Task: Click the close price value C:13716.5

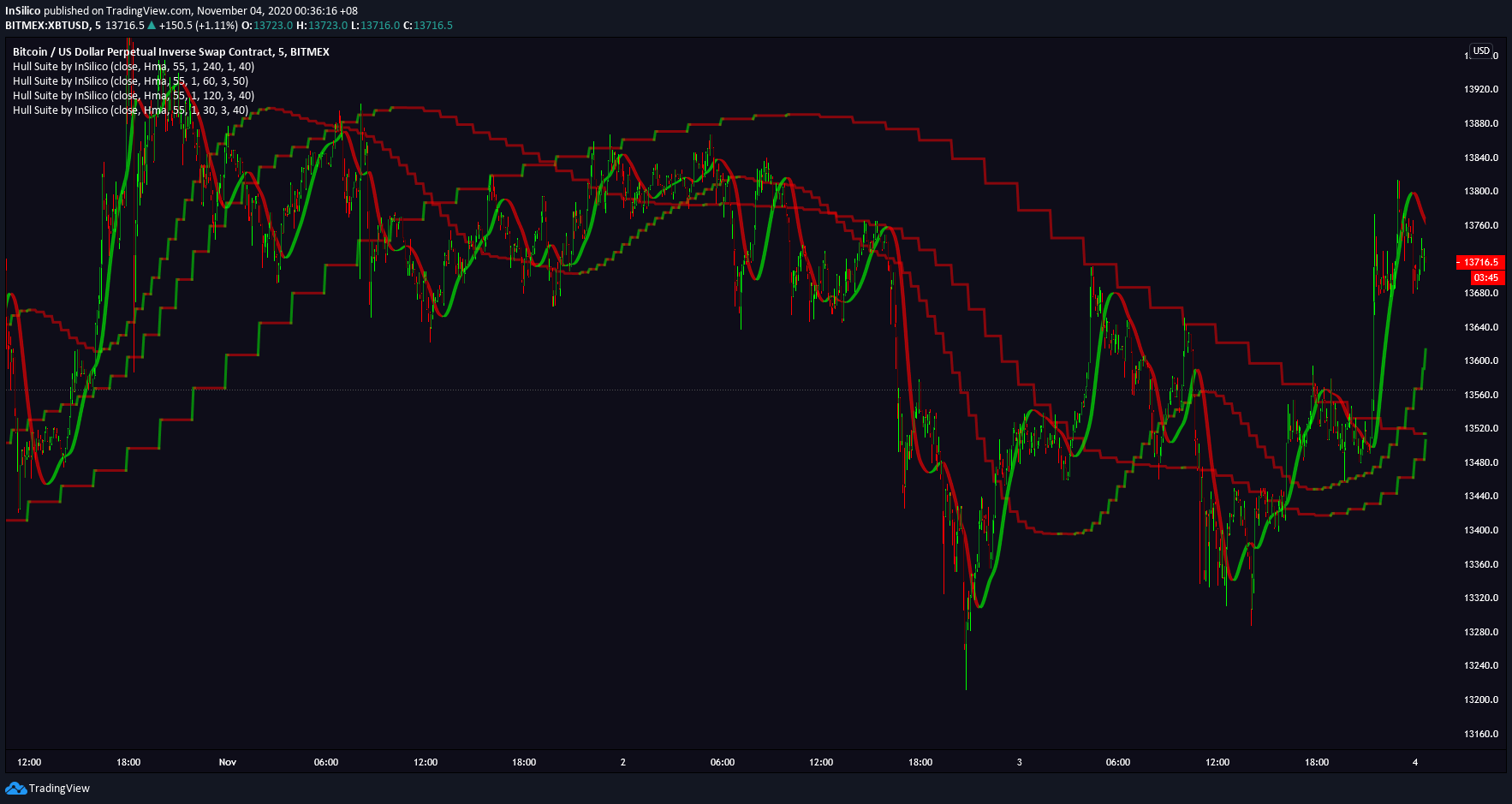Action: (428, 26)
